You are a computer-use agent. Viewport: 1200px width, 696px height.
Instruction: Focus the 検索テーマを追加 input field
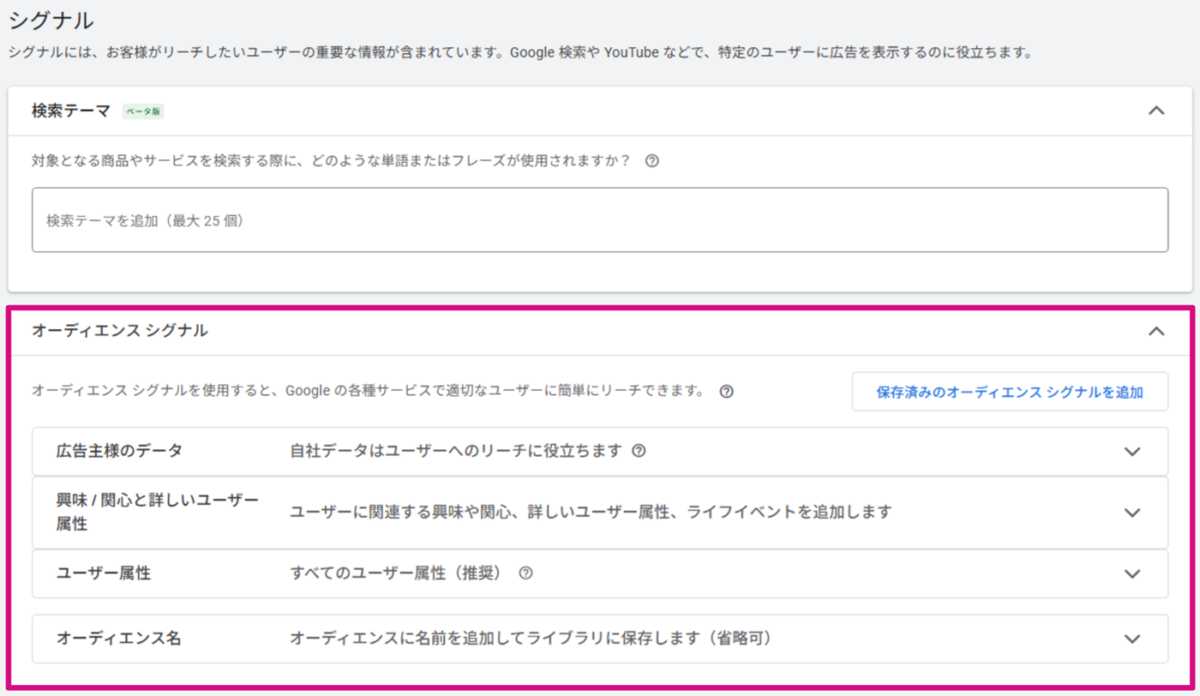600,220
